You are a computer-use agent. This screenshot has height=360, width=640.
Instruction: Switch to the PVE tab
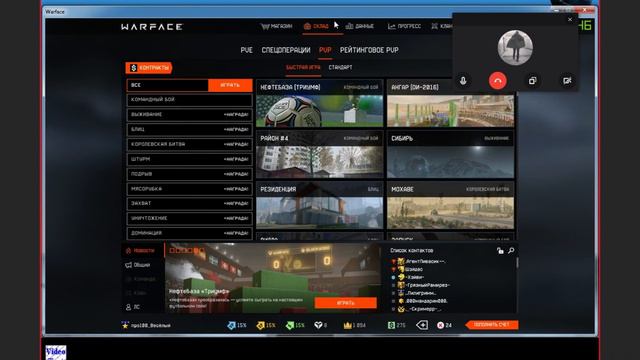coord(247,50)
